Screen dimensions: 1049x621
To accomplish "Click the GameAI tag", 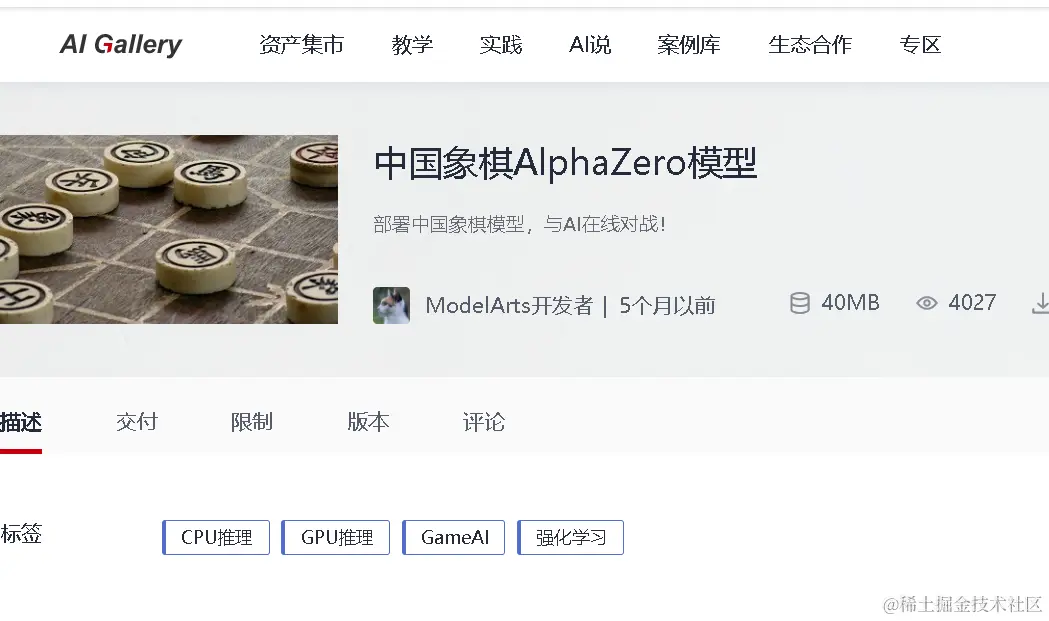I will click(454, 537).
